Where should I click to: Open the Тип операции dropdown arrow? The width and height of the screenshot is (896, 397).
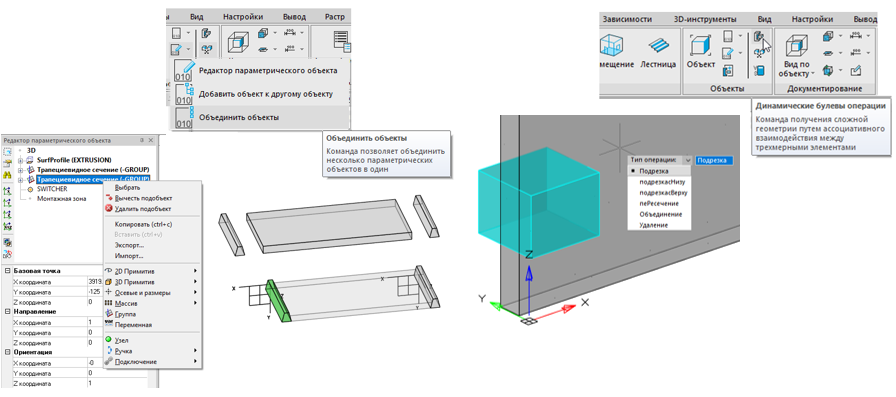point(687,161)
